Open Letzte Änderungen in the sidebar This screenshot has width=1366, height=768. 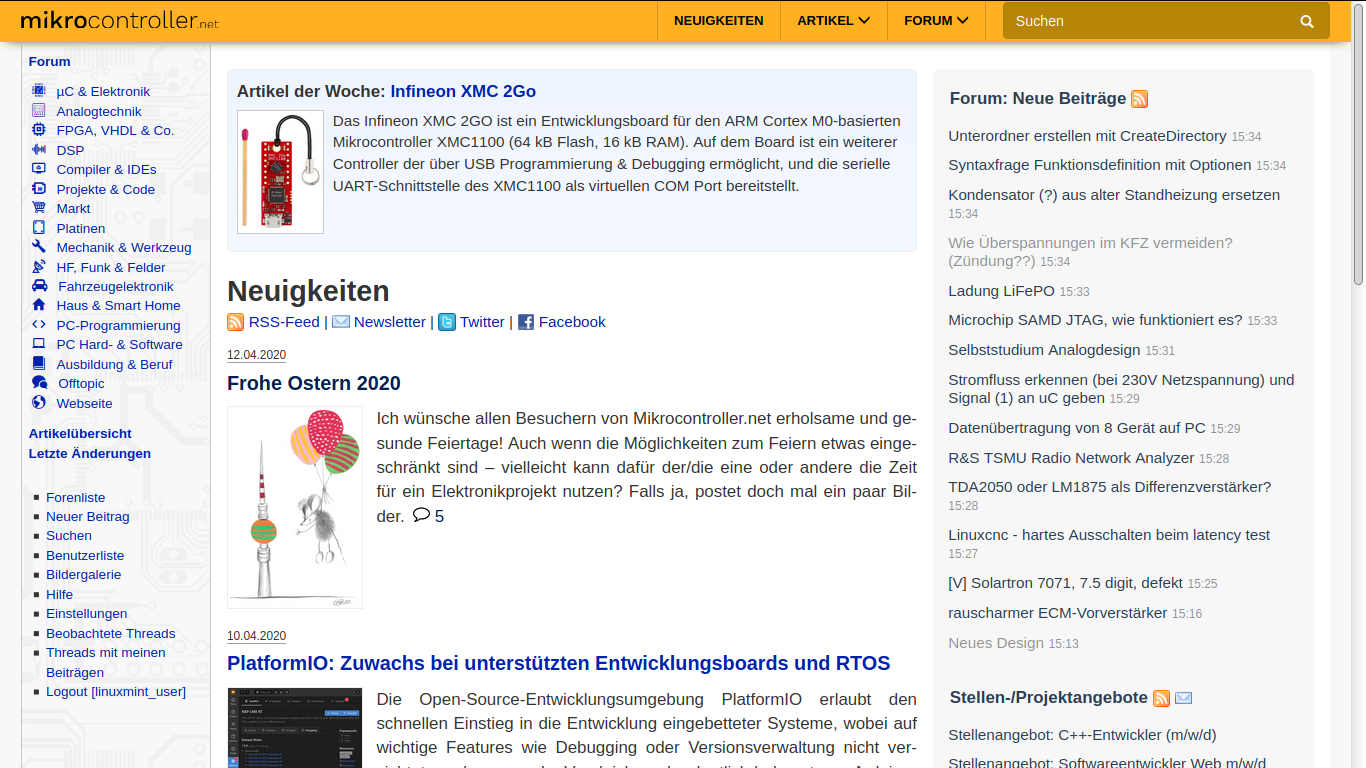point(90,453)
